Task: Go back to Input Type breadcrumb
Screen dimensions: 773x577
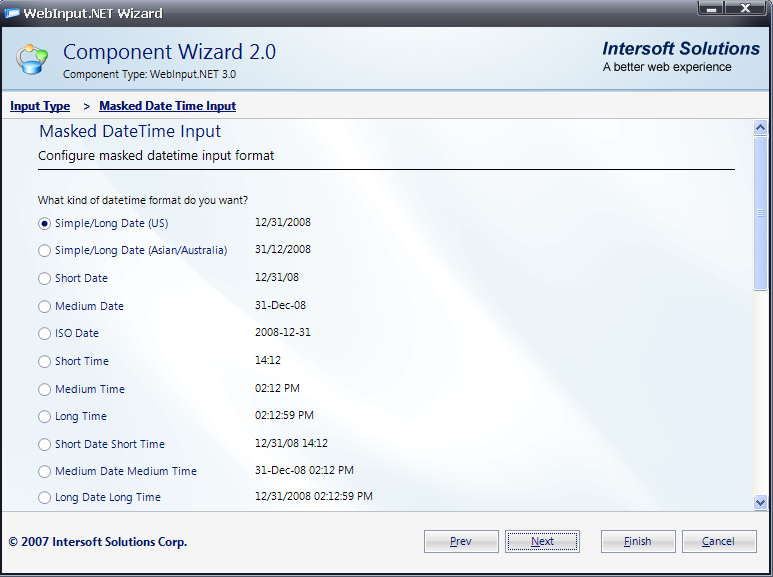Action: 40,106
